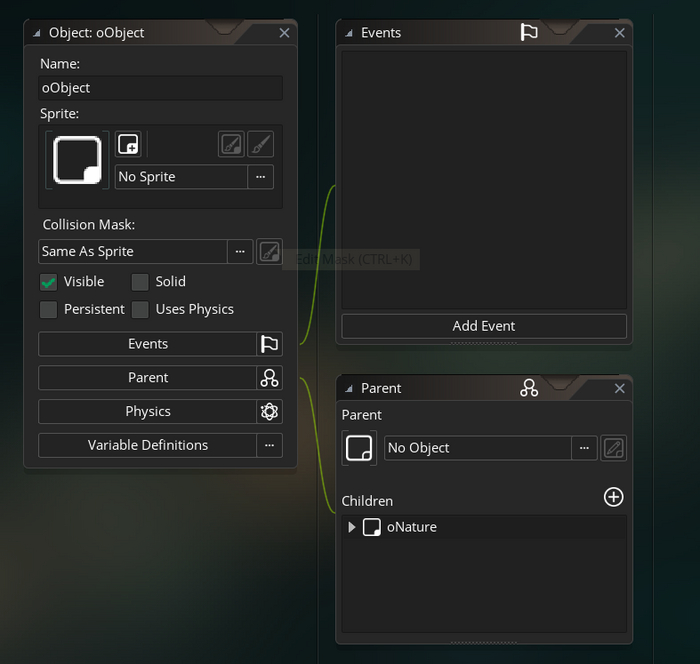This screenshot has width=700, height=664.
Task: Click the edit parent object icon
Action: pyautogui.click(x=614, y=448)
